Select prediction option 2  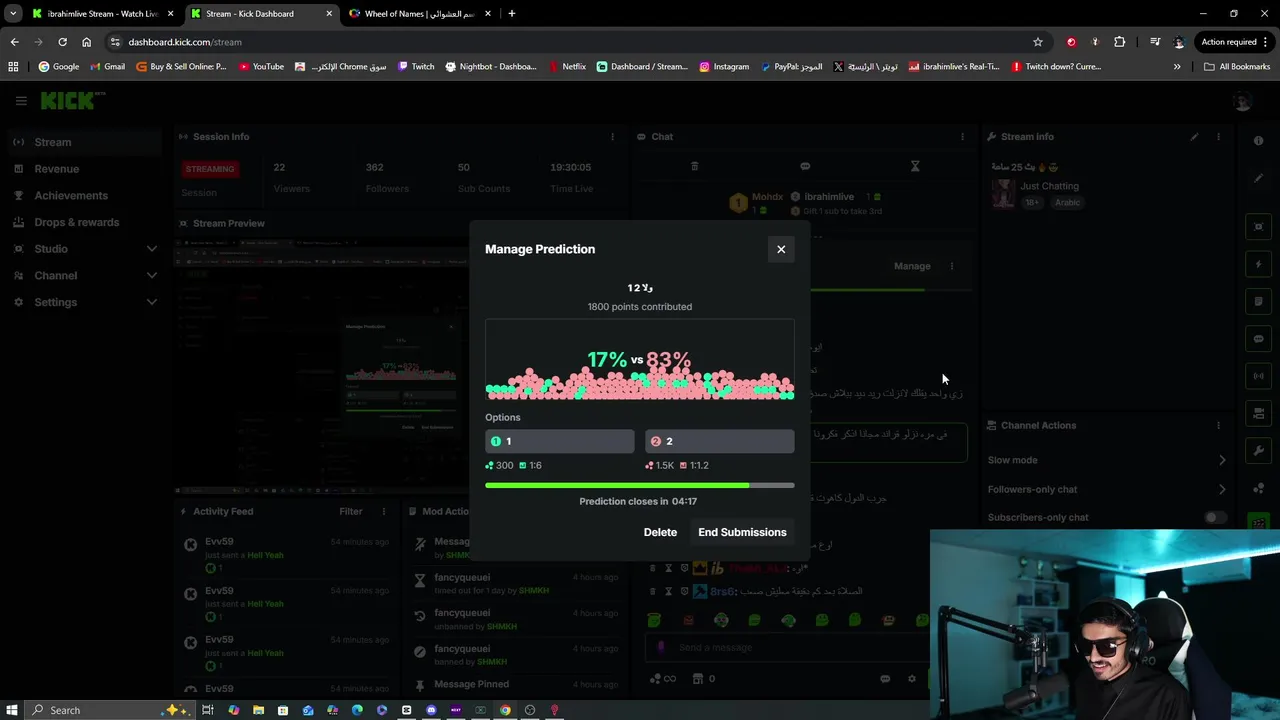pyautogui.click(x=719, y=441)
